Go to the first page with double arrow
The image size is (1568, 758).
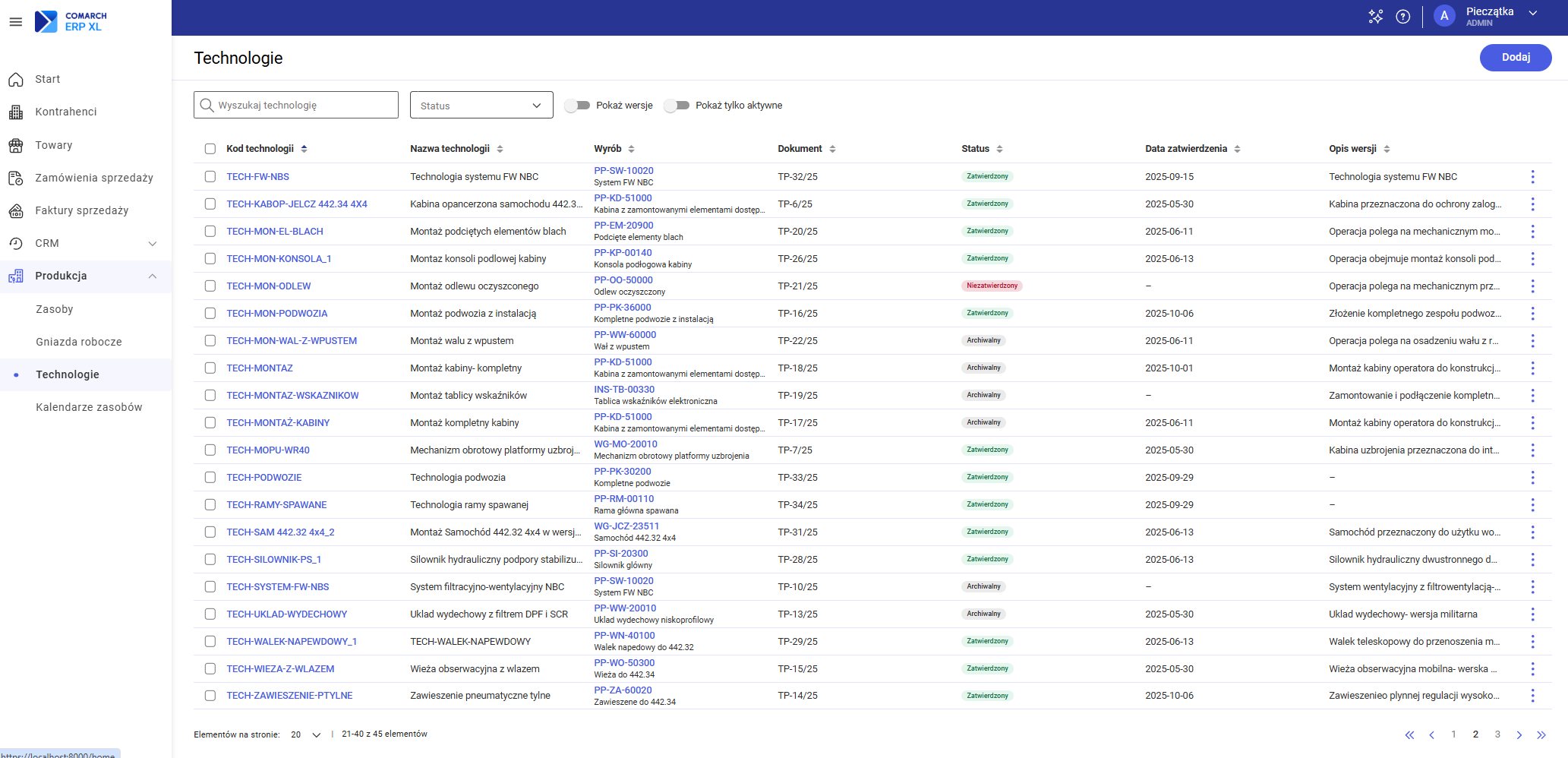(1409, 734)
